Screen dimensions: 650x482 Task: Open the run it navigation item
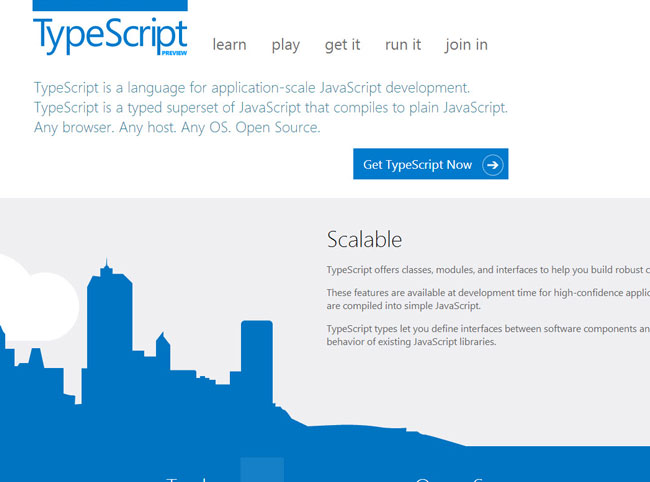(x=403, y=44)
